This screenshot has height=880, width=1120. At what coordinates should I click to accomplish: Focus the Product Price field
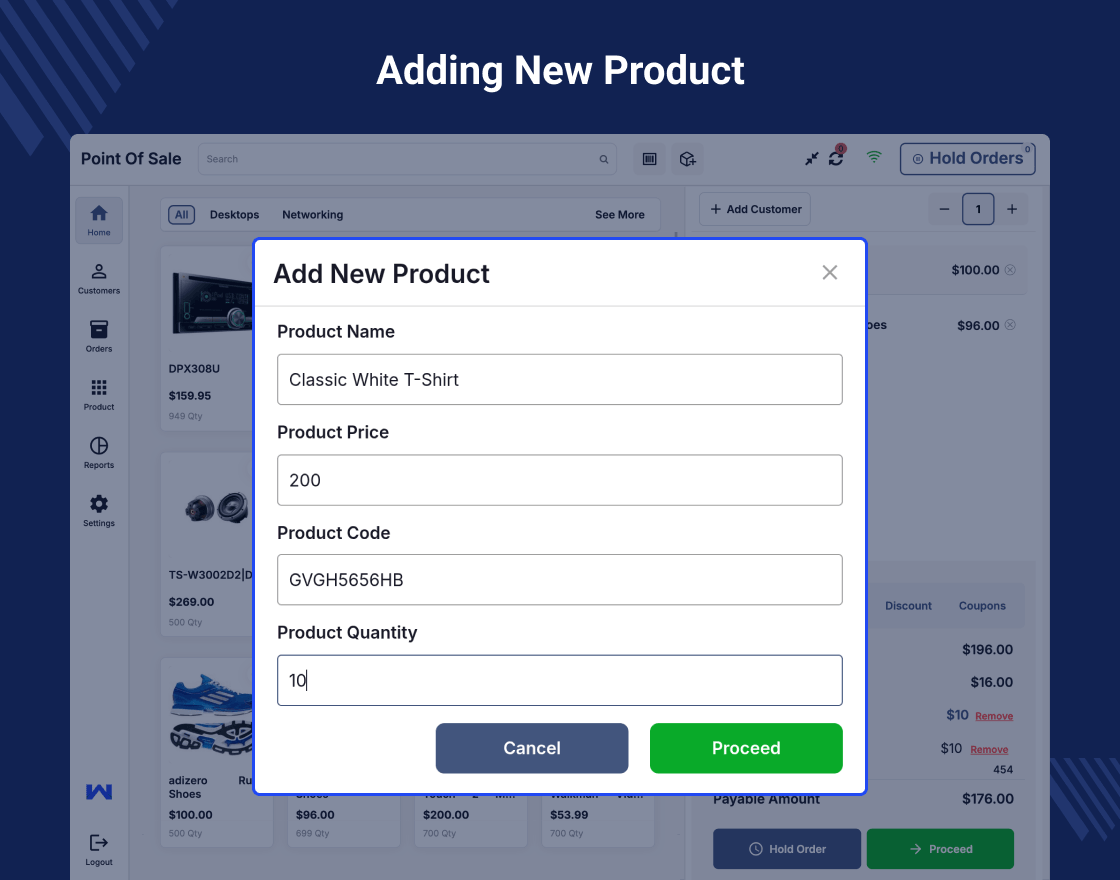point(560,480)
